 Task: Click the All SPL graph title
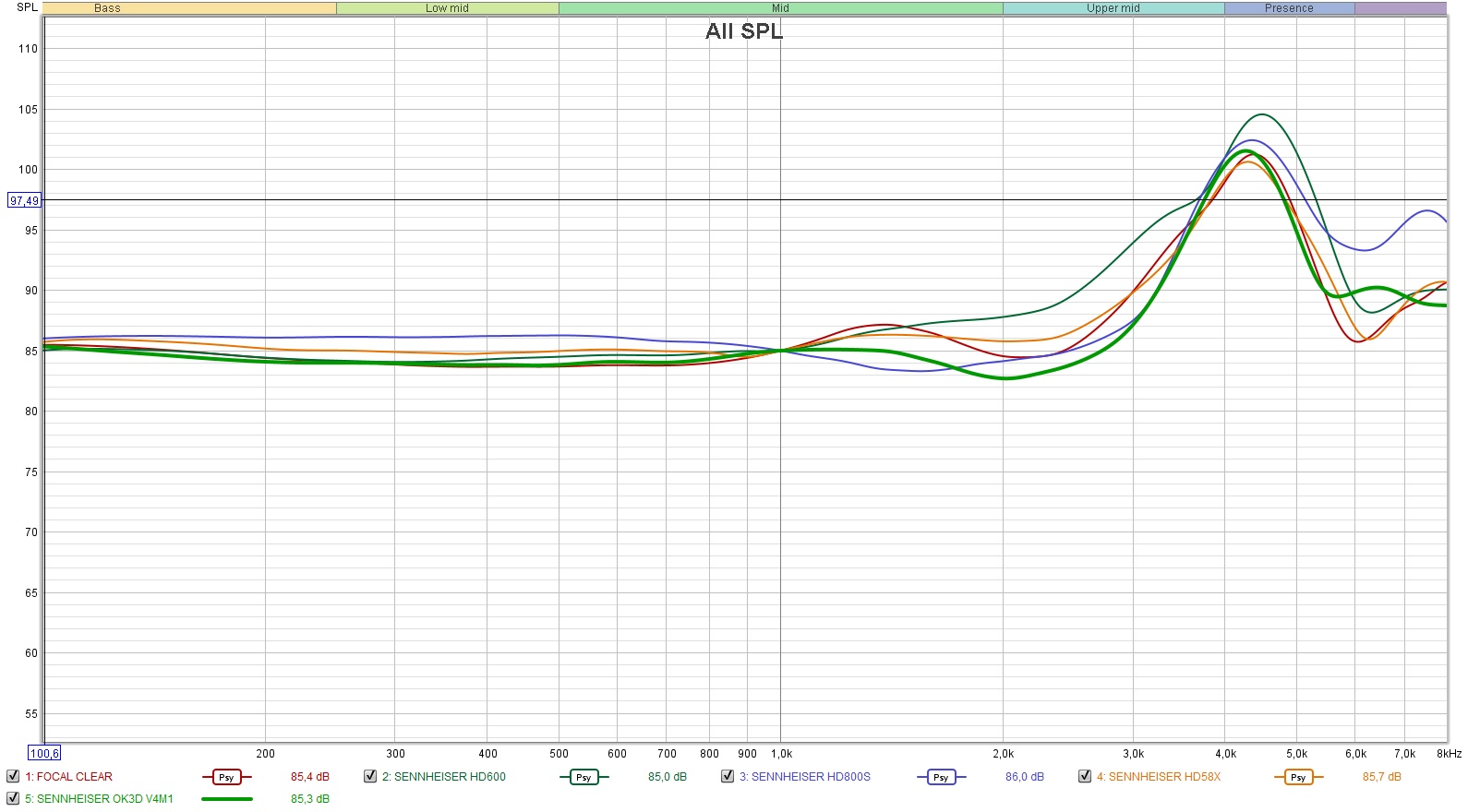click(744, 31)
